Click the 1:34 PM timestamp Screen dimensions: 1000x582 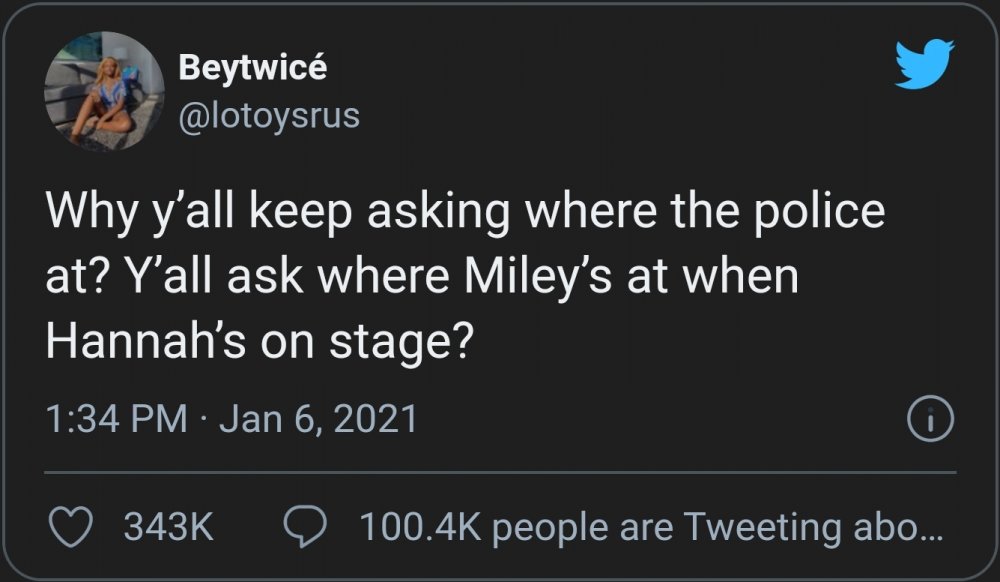pos(117,418)
